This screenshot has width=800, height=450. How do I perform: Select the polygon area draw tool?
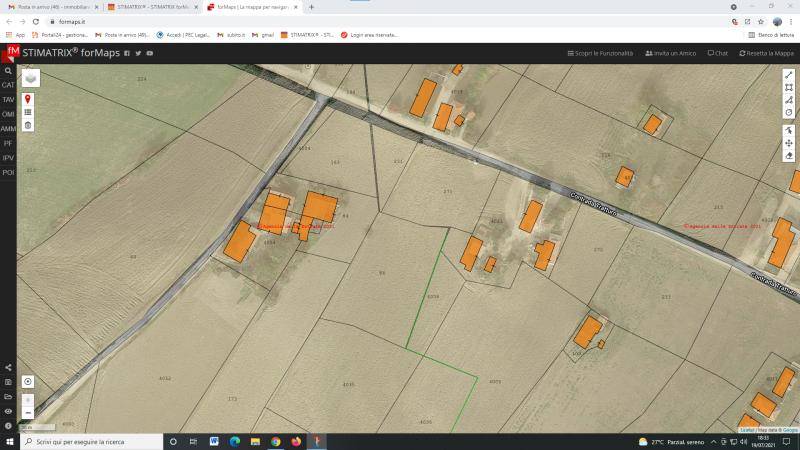click(x=789, y=87)
